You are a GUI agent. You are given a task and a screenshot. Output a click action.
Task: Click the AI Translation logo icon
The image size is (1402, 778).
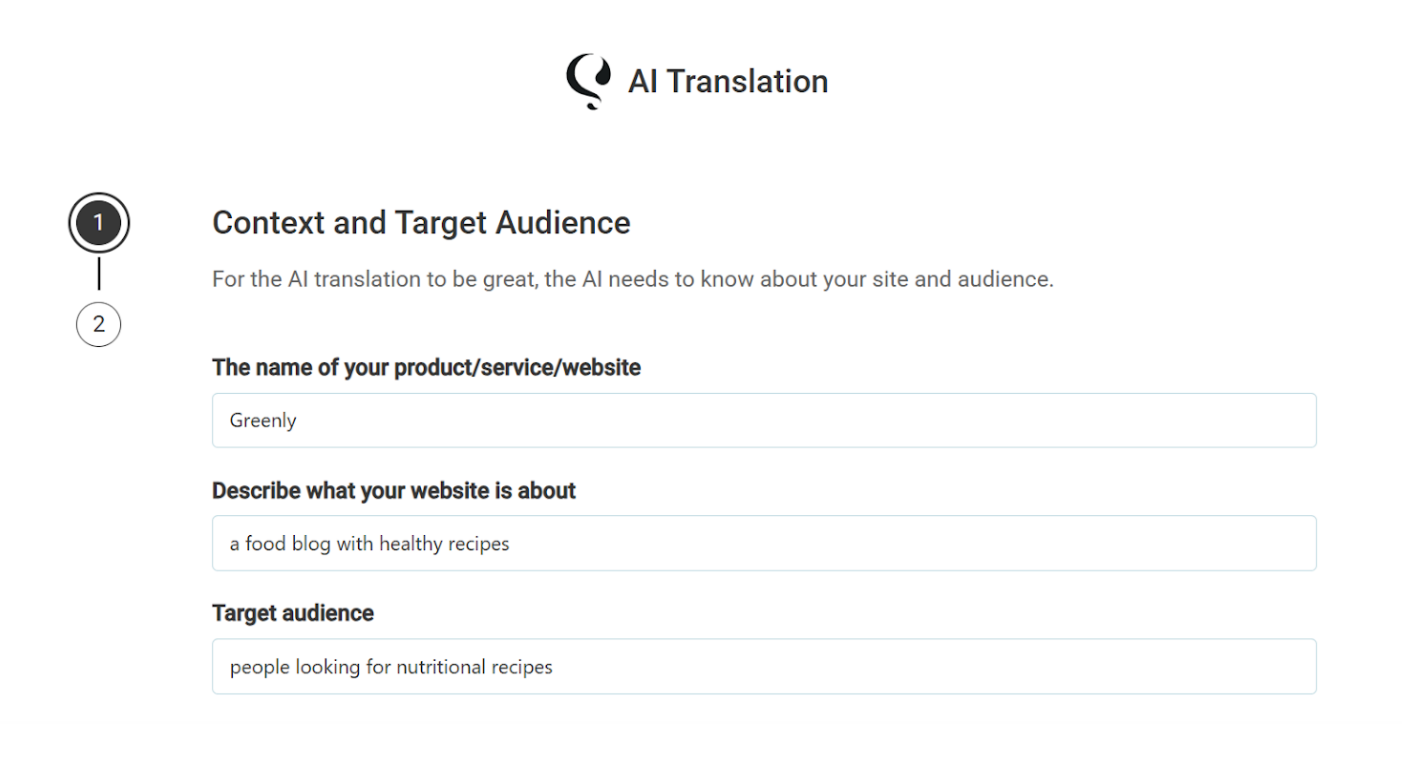(x=588, y=80)
